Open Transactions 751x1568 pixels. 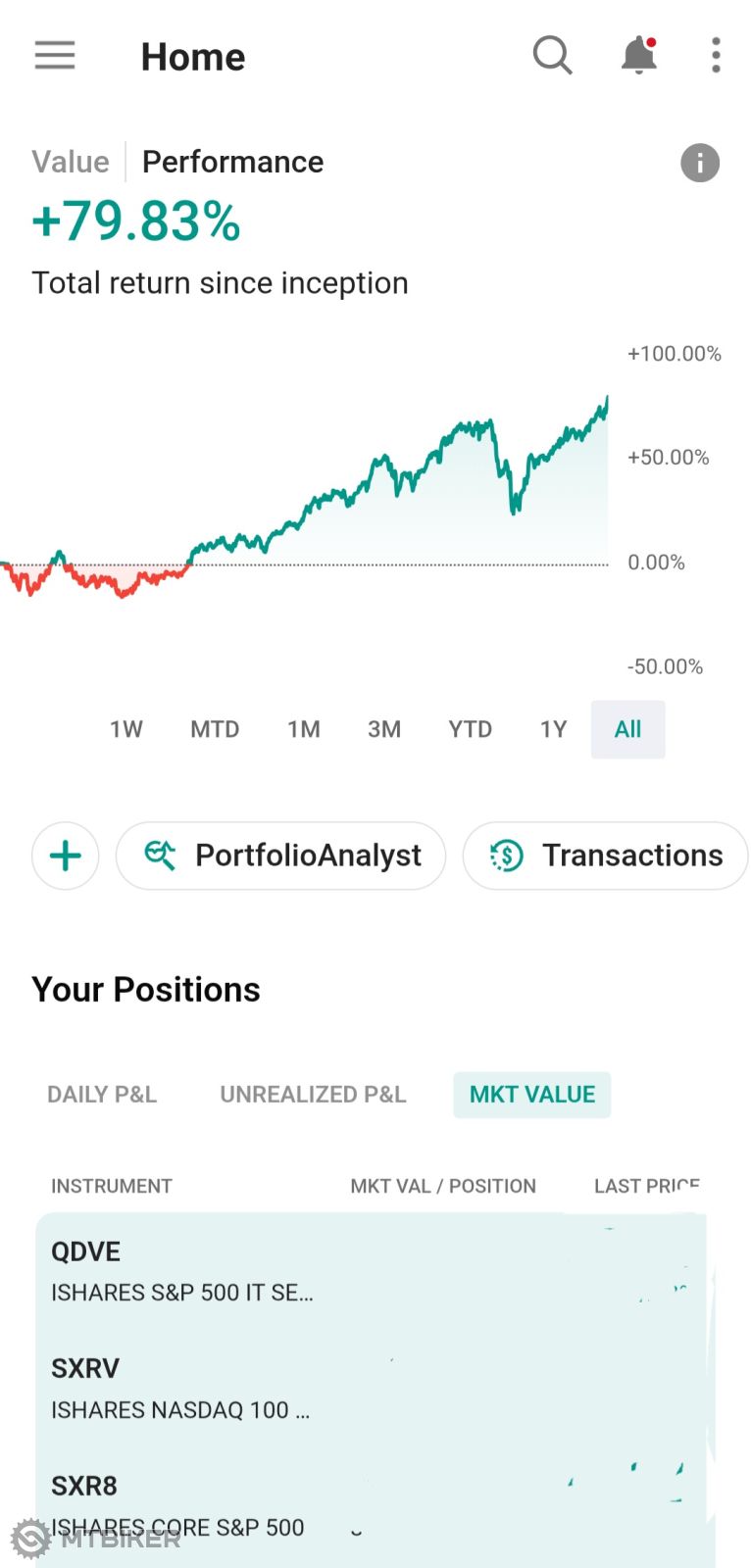(x=606, y=856)
